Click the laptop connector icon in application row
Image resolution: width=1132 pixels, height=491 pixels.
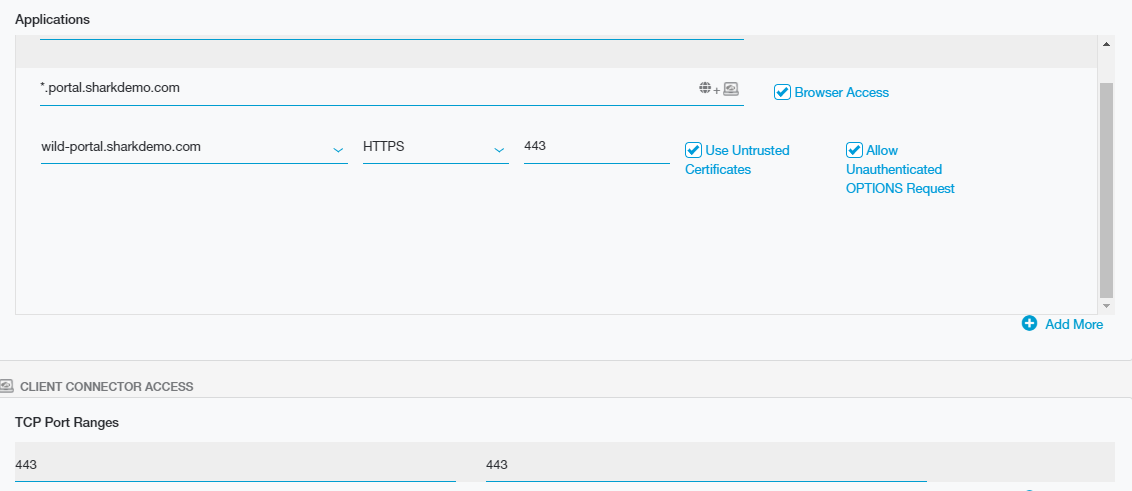pos(731,89)
